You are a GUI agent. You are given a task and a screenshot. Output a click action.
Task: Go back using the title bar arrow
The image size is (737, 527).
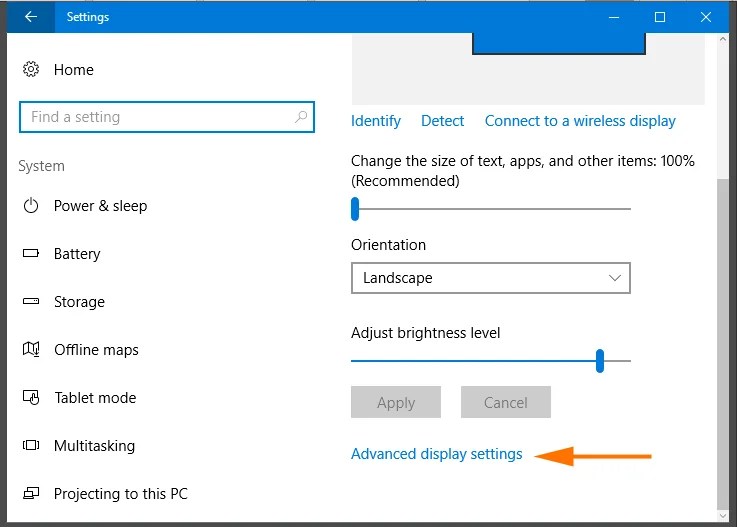click(x=31, y=17)
